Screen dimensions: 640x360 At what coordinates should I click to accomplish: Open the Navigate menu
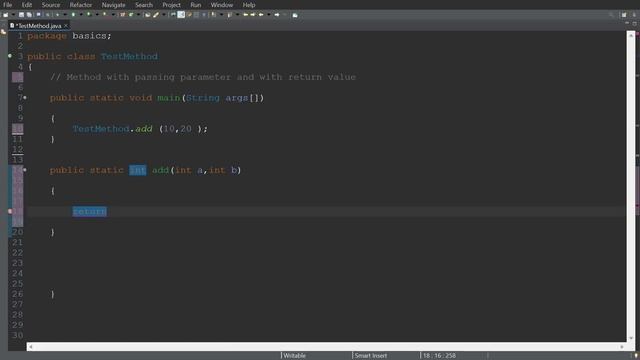point(113,5)
